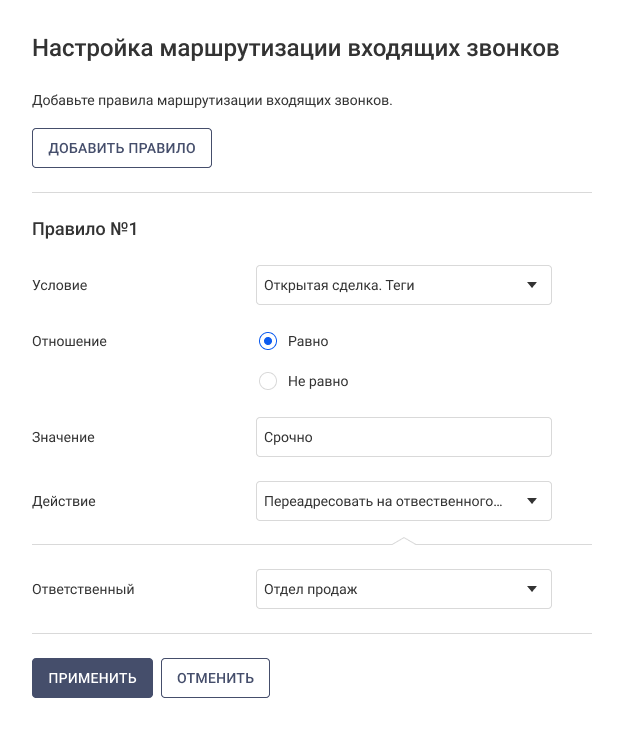Viewport: 624px width, 730px height.
Task: Cancel changes with the Отменить button
Action: 215,678
